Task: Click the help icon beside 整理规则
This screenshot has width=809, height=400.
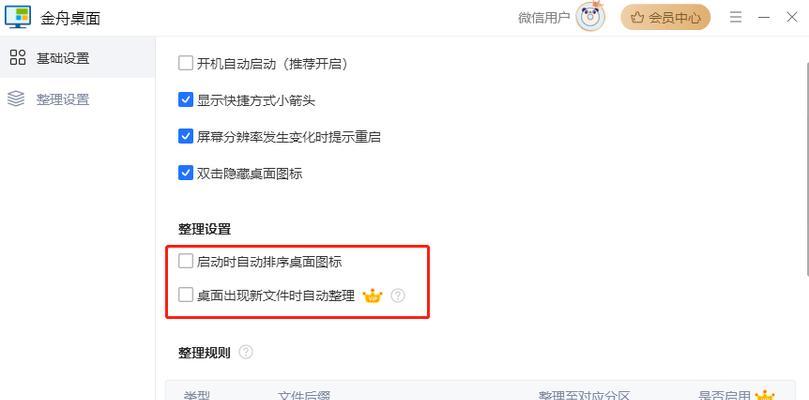Action: (246, 352)
